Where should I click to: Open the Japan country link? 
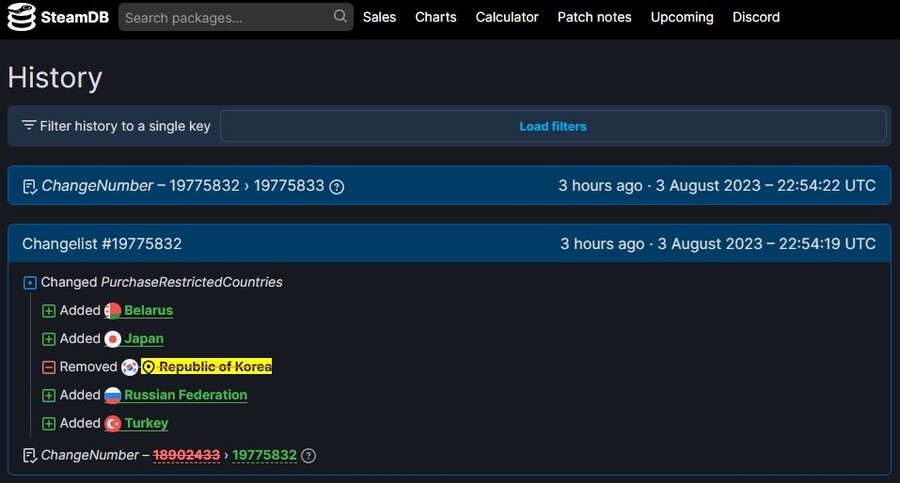(144, 339)
